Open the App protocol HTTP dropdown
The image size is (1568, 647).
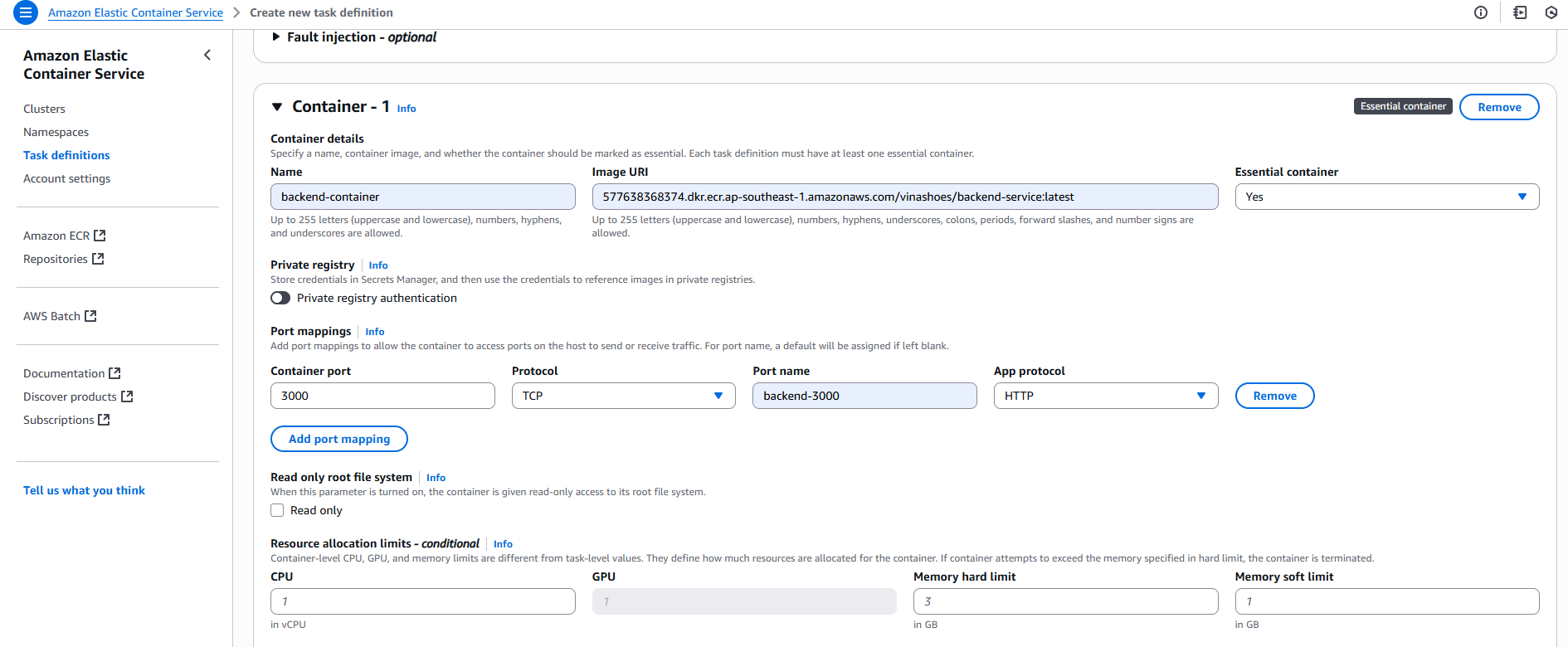pyautogui.click(x=1106, y=396)
